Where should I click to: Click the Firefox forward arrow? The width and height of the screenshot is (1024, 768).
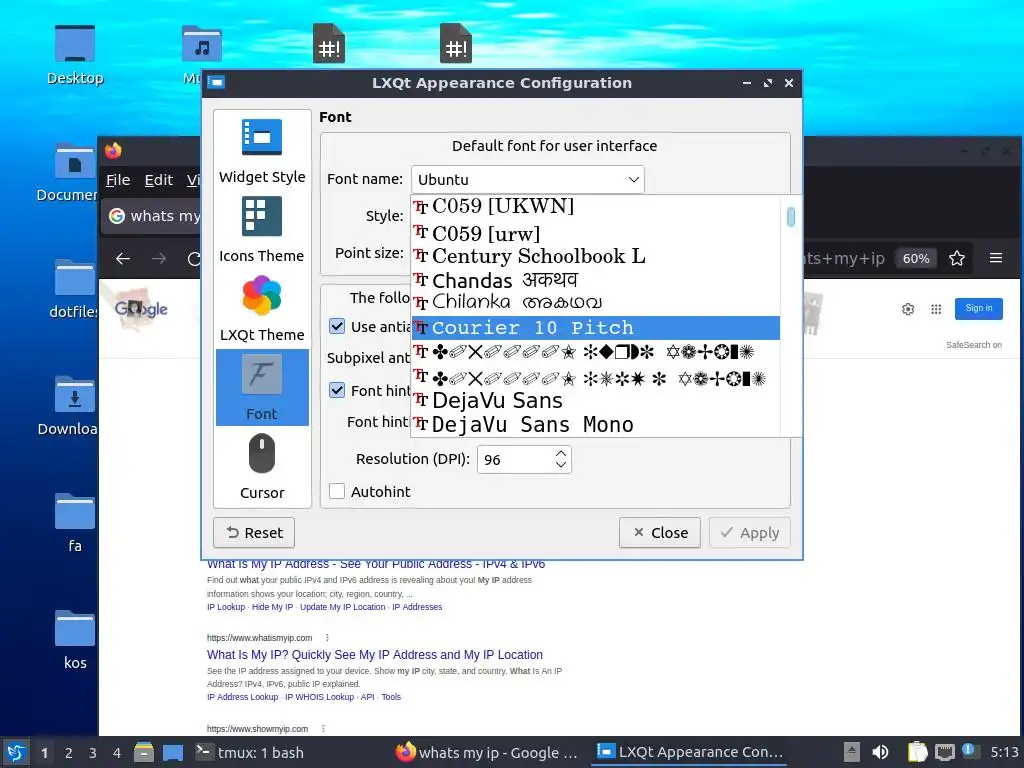pos(159,259)
